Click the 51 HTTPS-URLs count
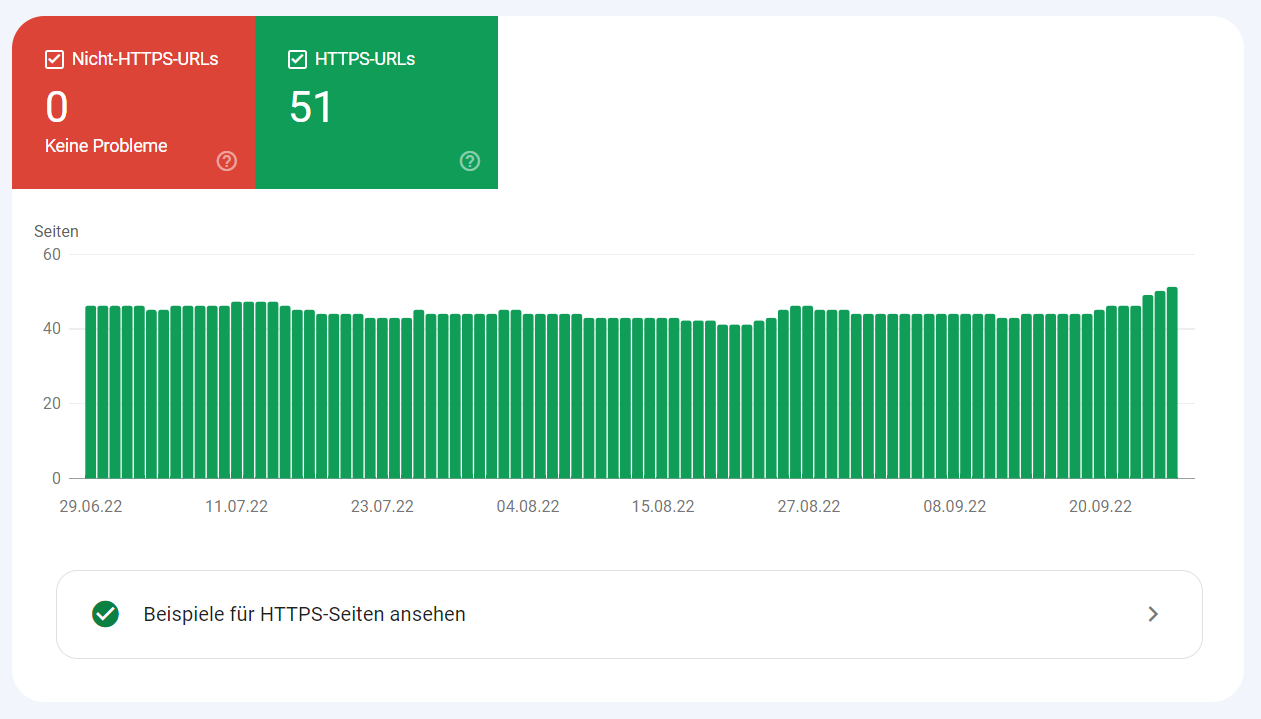The height and width of the screenshot is (719, 1261). click(x=311, y=106)
